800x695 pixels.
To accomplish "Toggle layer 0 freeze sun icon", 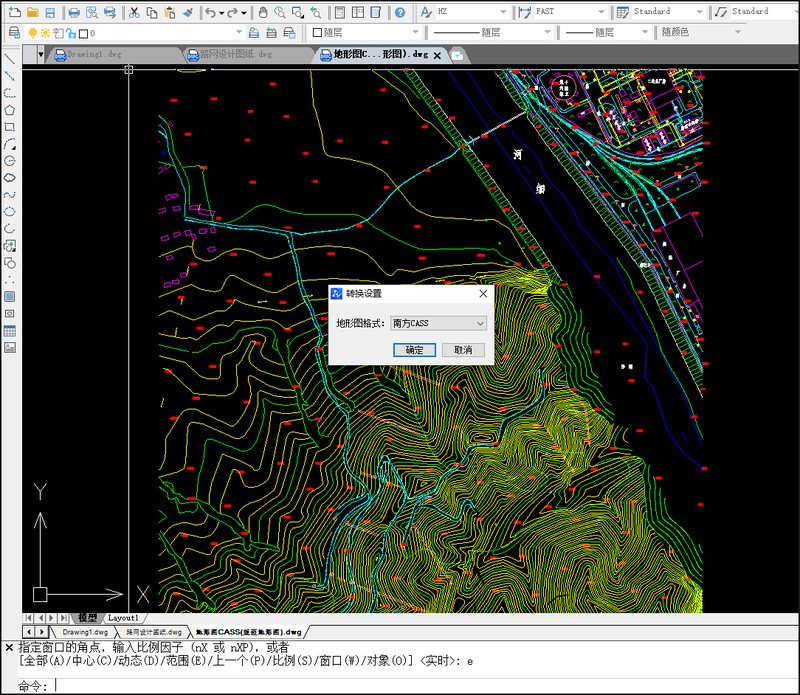I will point(43,32).
